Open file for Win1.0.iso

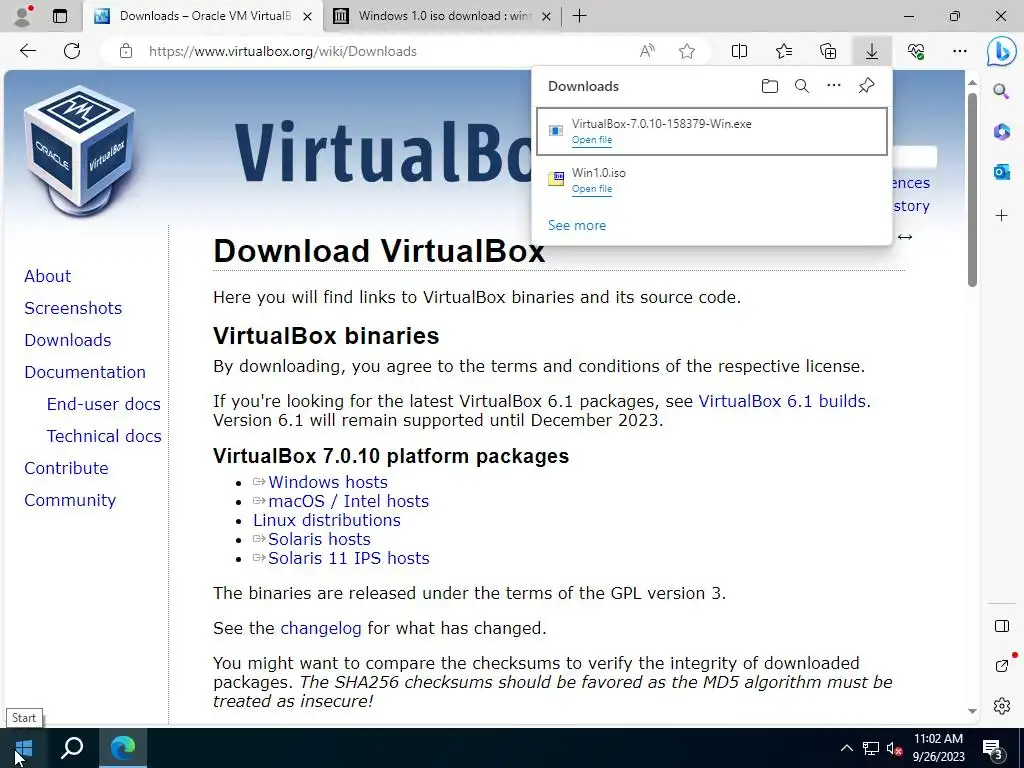pyautogui.click(x=592, y=189)
